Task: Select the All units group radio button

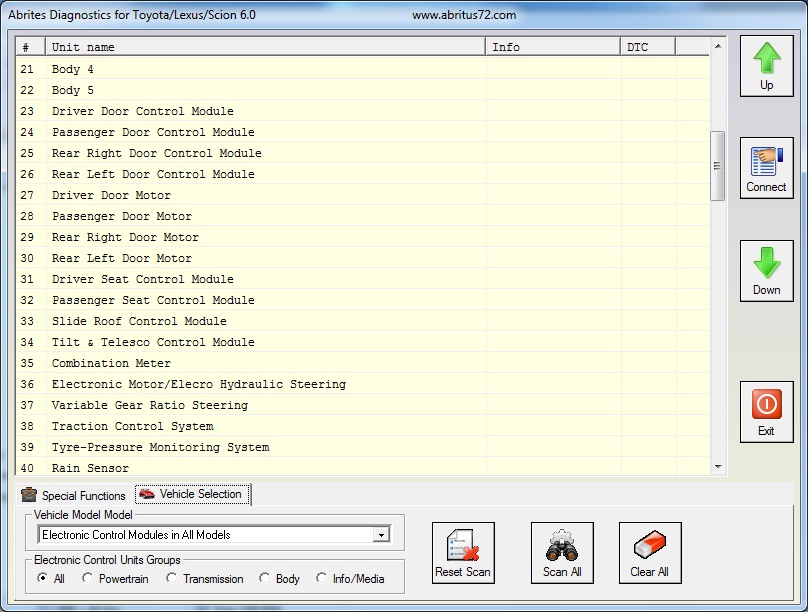Action: pos(42,578)
